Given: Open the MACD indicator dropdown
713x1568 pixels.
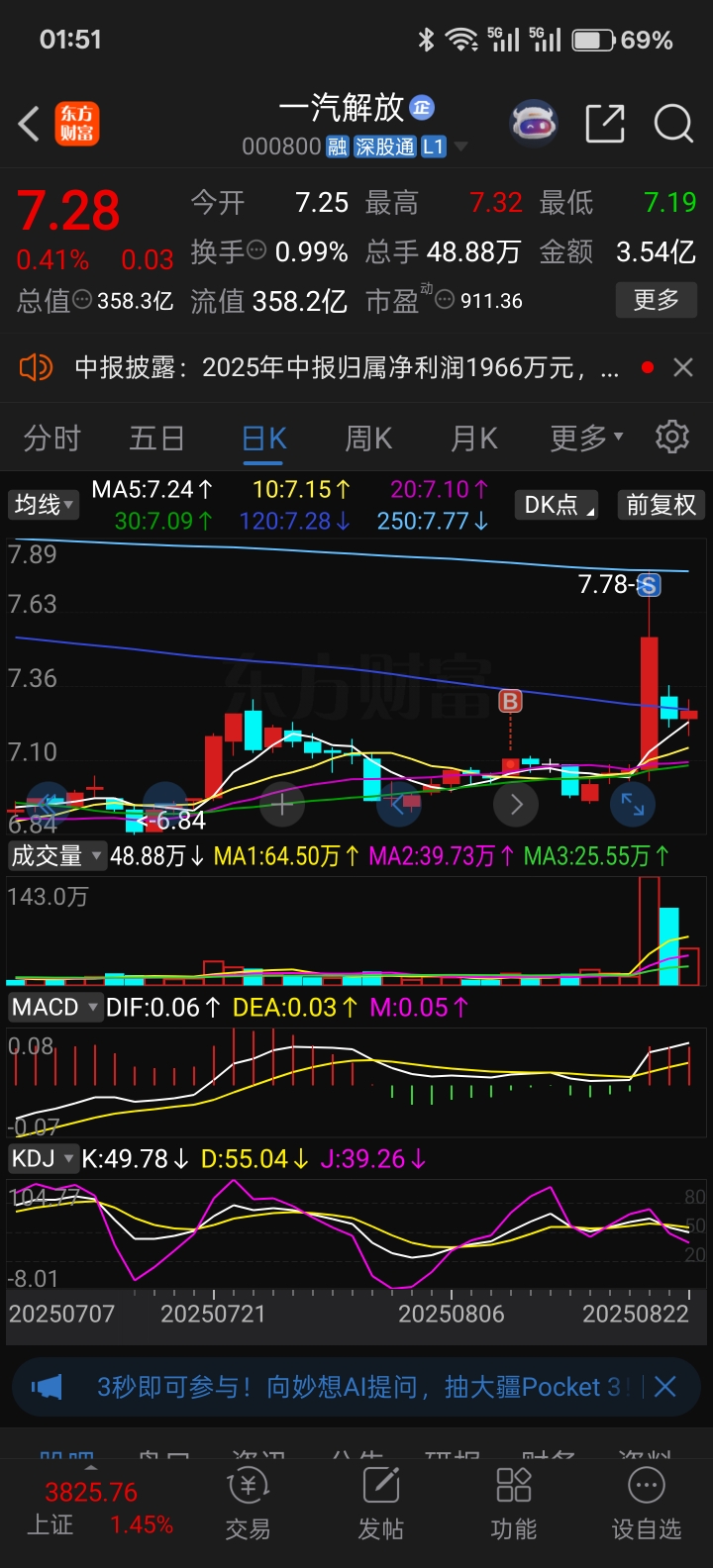Looking at the screenshot, I should click(55, 1008).
